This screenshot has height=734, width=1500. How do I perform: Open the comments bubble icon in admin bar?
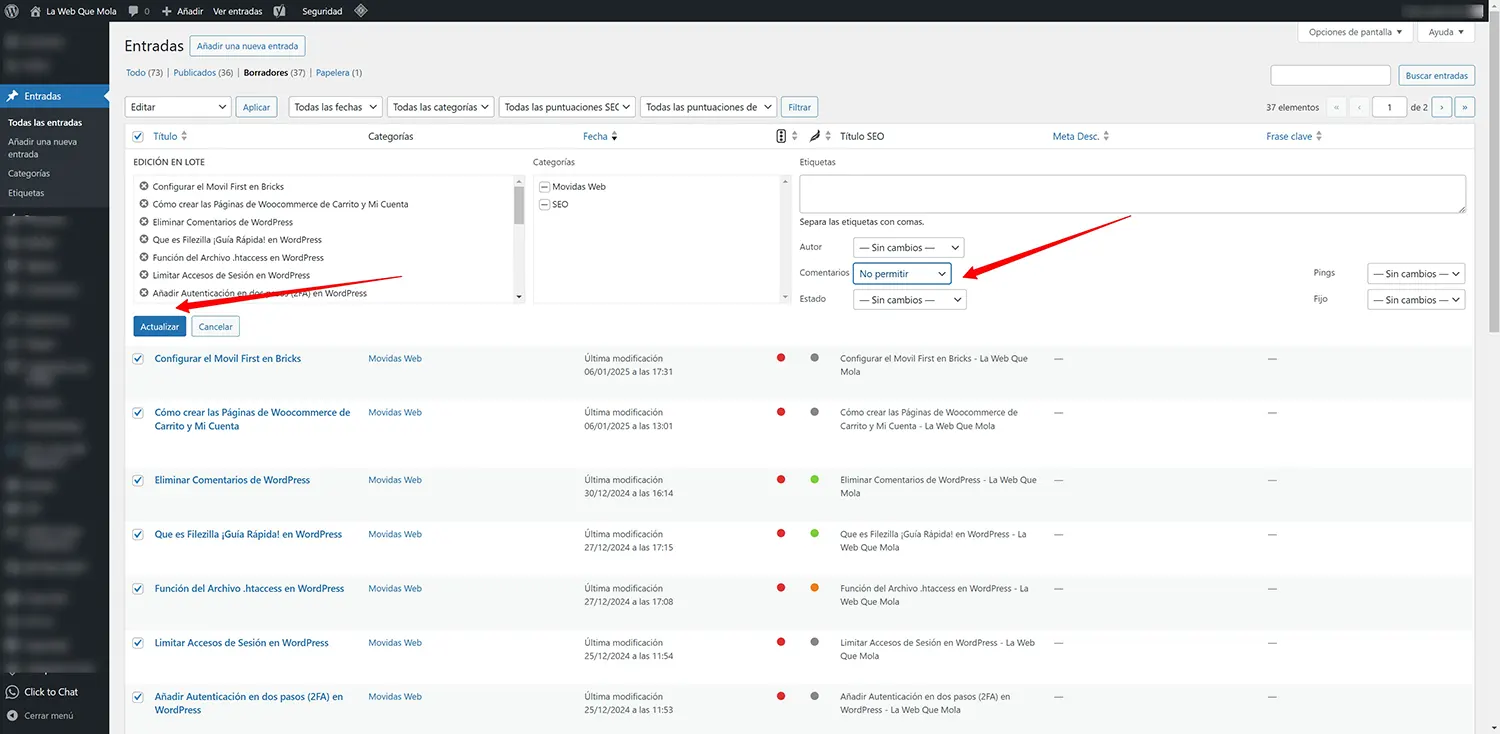[134, 11]
